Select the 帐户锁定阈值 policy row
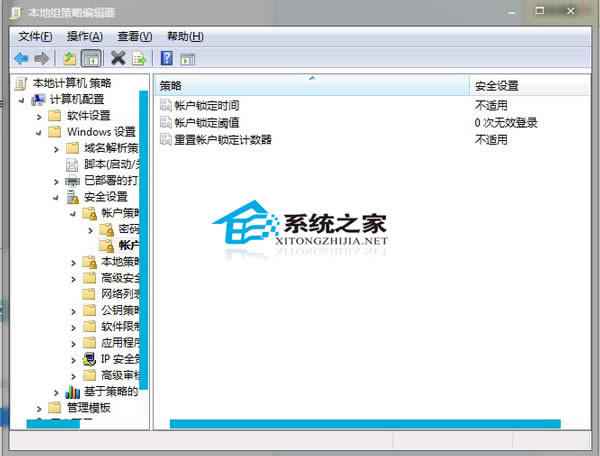Screen dimensions: 600x456 (373, 123)
